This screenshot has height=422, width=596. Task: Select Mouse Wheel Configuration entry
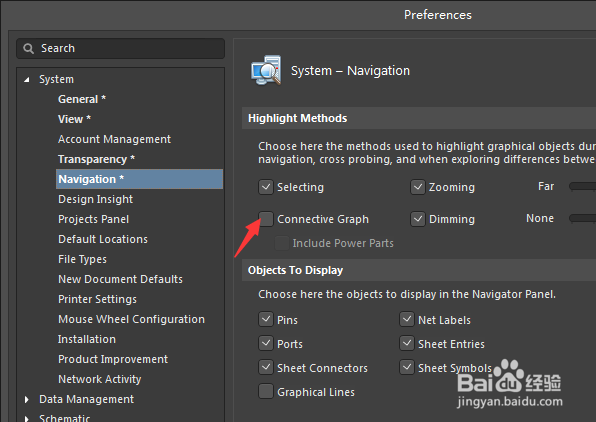[x=131, y=319]
